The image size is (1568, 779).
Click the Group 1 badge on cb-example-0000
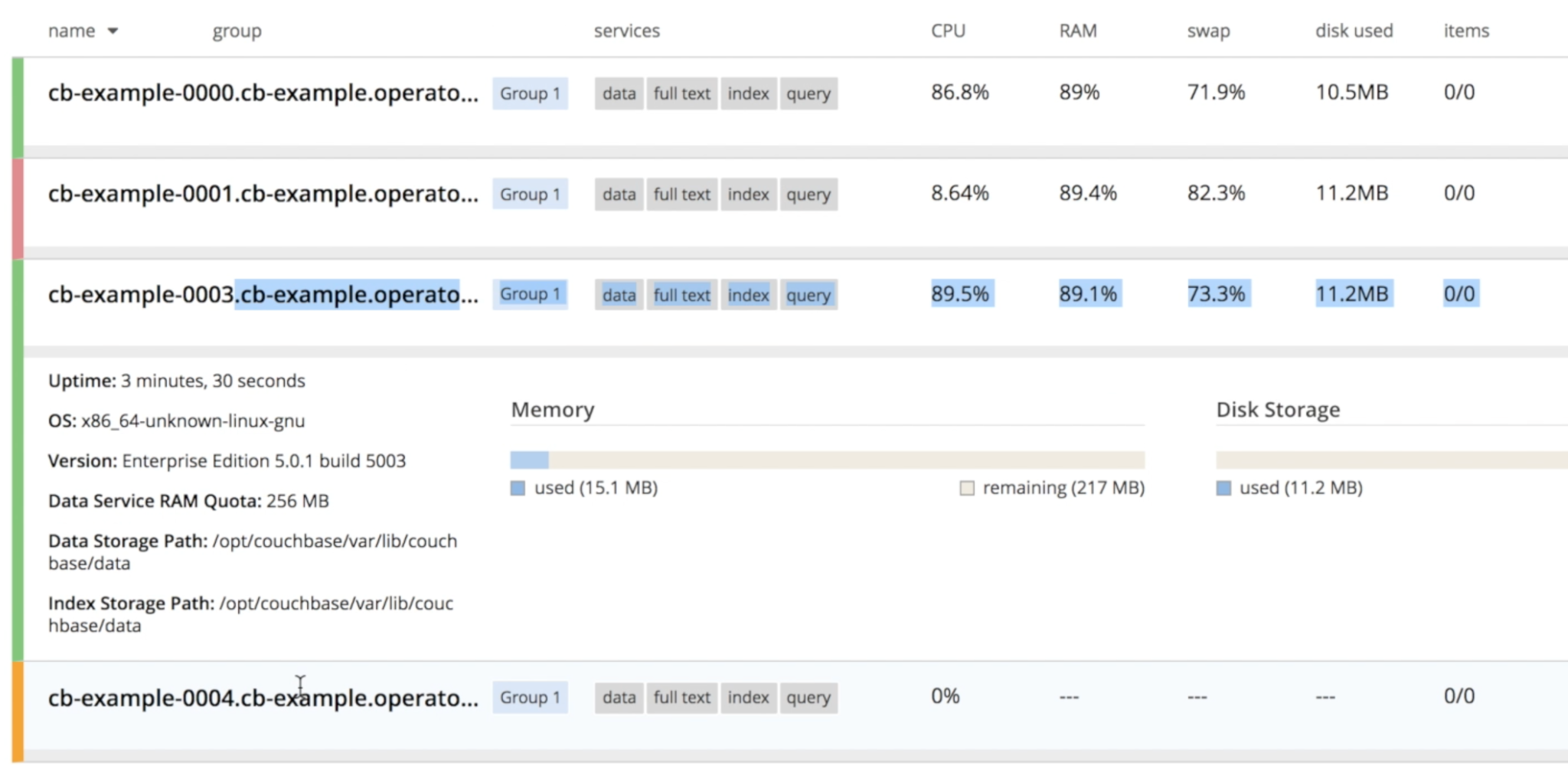(531, 93)
